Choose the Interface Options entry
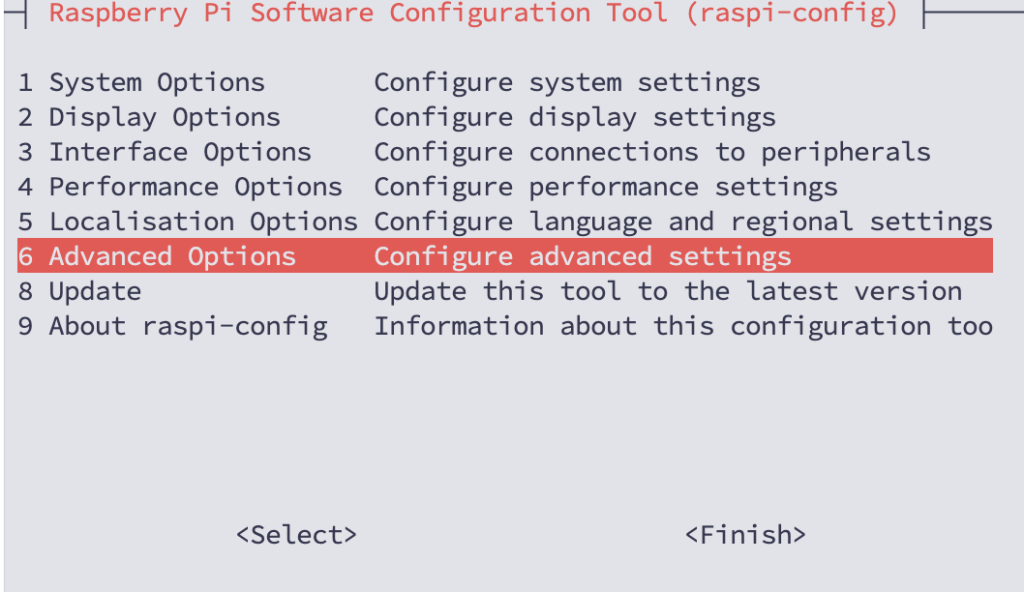Image resolution: width=1024 pixels, height=592 pixels. [180, 153]
